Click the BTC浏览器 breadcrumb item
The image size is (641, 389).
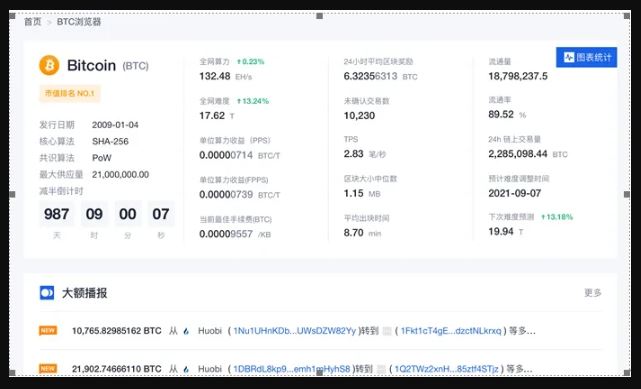(x=79, y=22)
